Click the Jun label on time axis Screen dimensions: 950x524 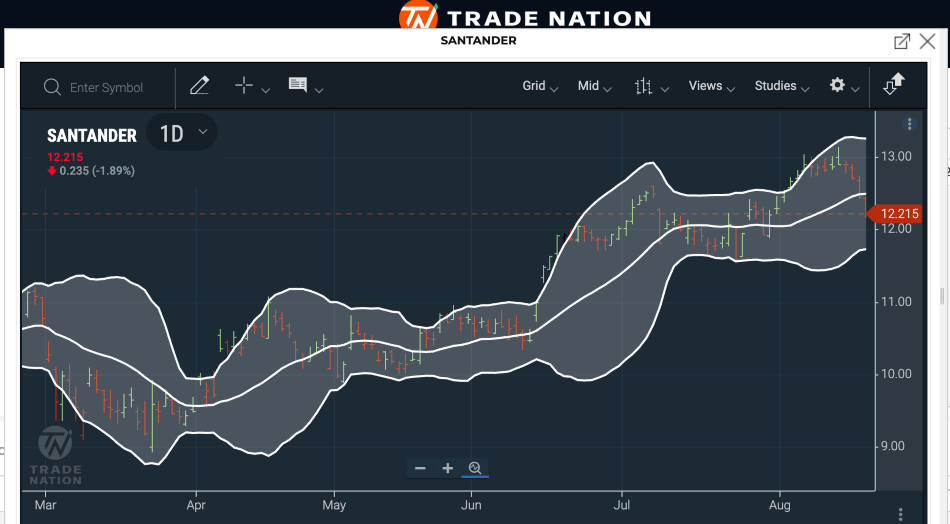(471, 505)
